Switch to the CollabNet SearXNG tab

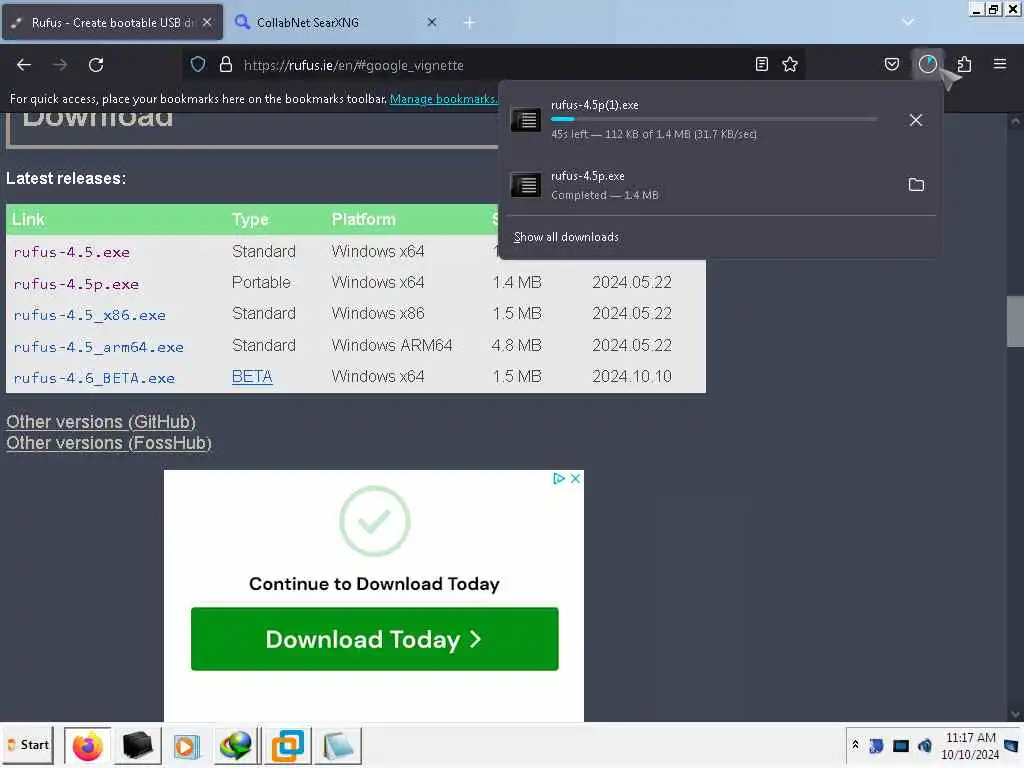click(334, 22)
